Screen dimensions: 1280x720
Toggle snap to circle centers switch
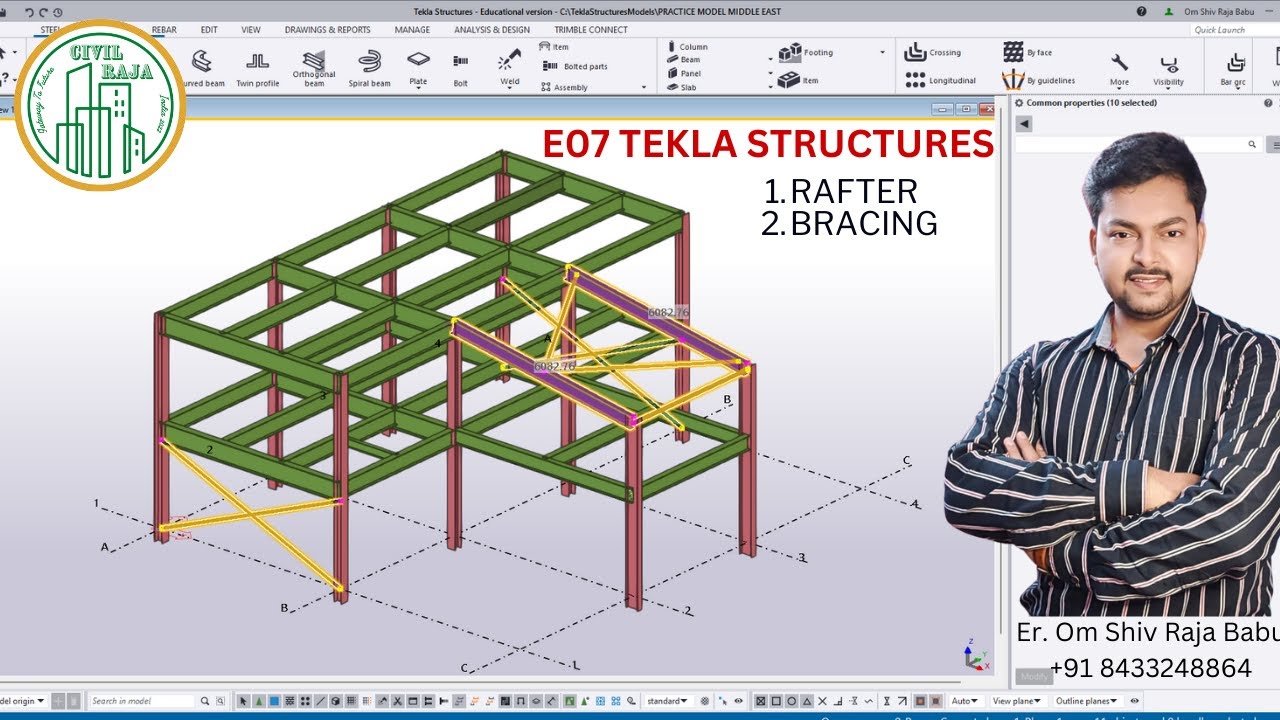click(791, 701)
